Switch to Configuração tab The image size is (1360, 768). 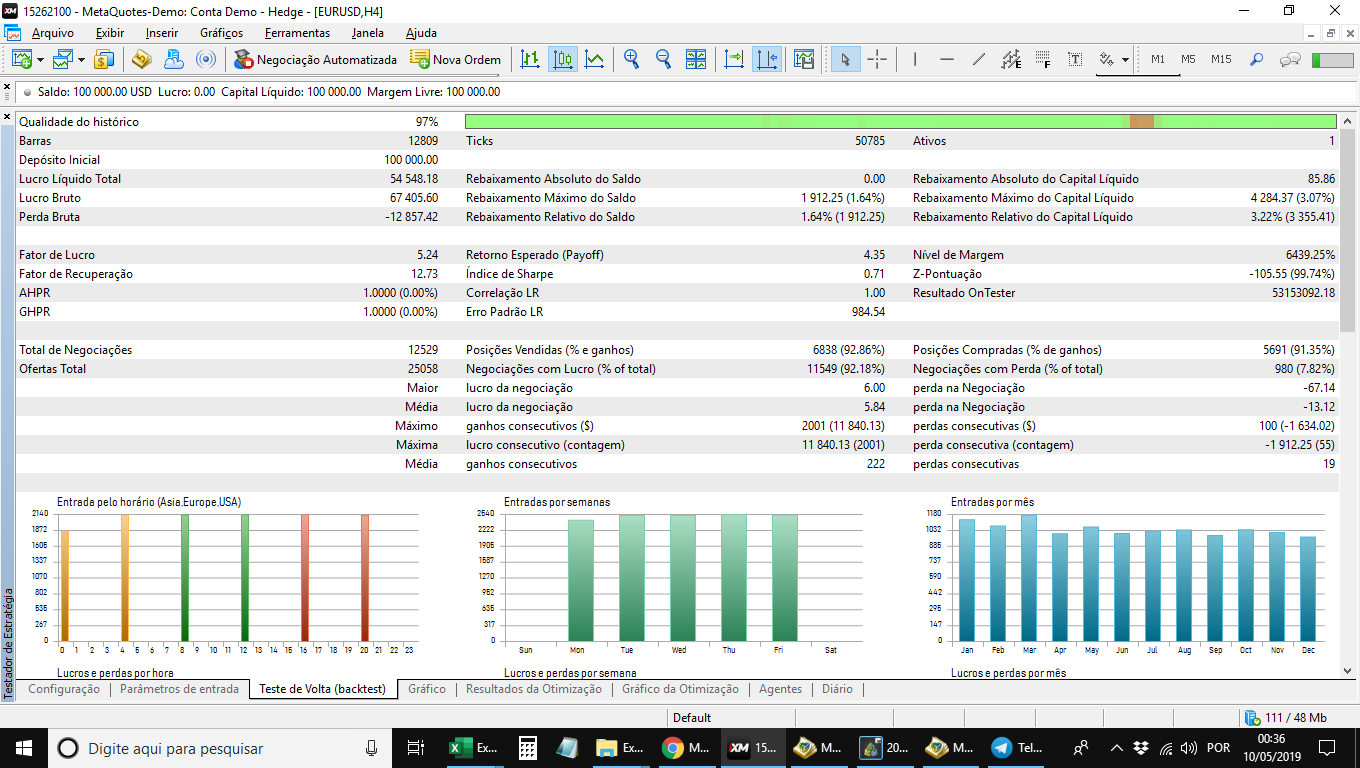pos(64,689)
